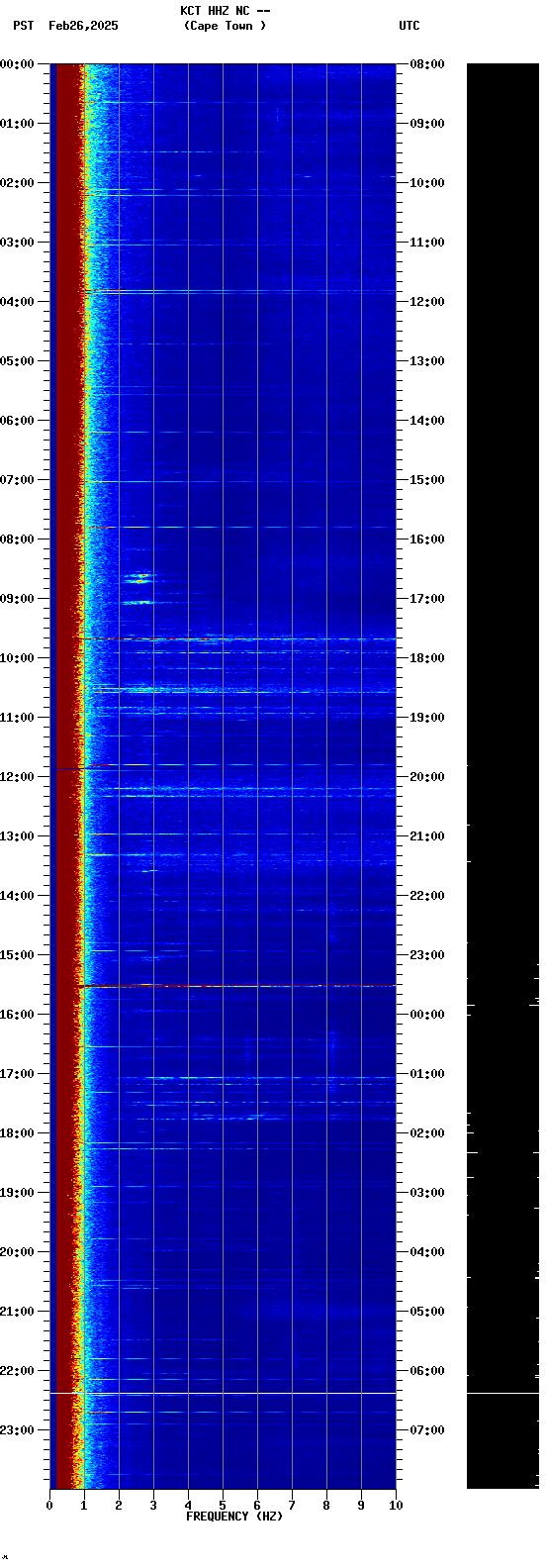Click the station title 'KCT HHZ NC --'
Viewport: 546px width, 1568px height.
[225, 11]
